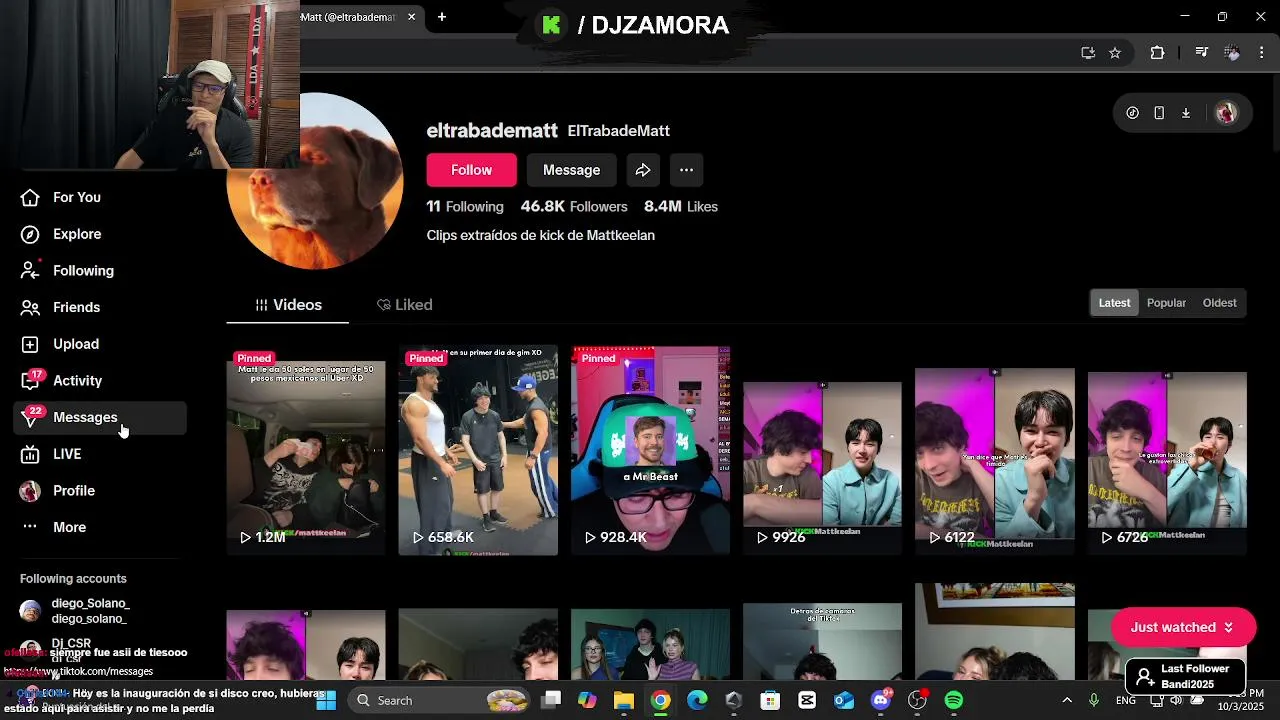1280x720 pixels.
Task: Open Microsoft Edge from the taskbar
Action: [697, 700]
